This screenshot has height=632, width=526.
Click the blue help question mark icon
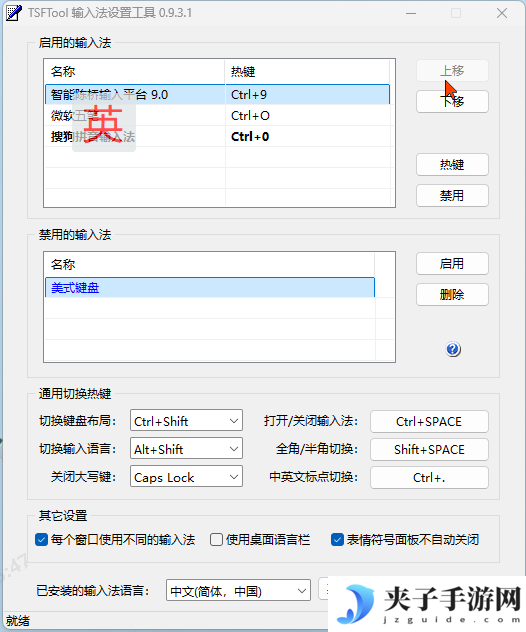click(x=453, y=349)
